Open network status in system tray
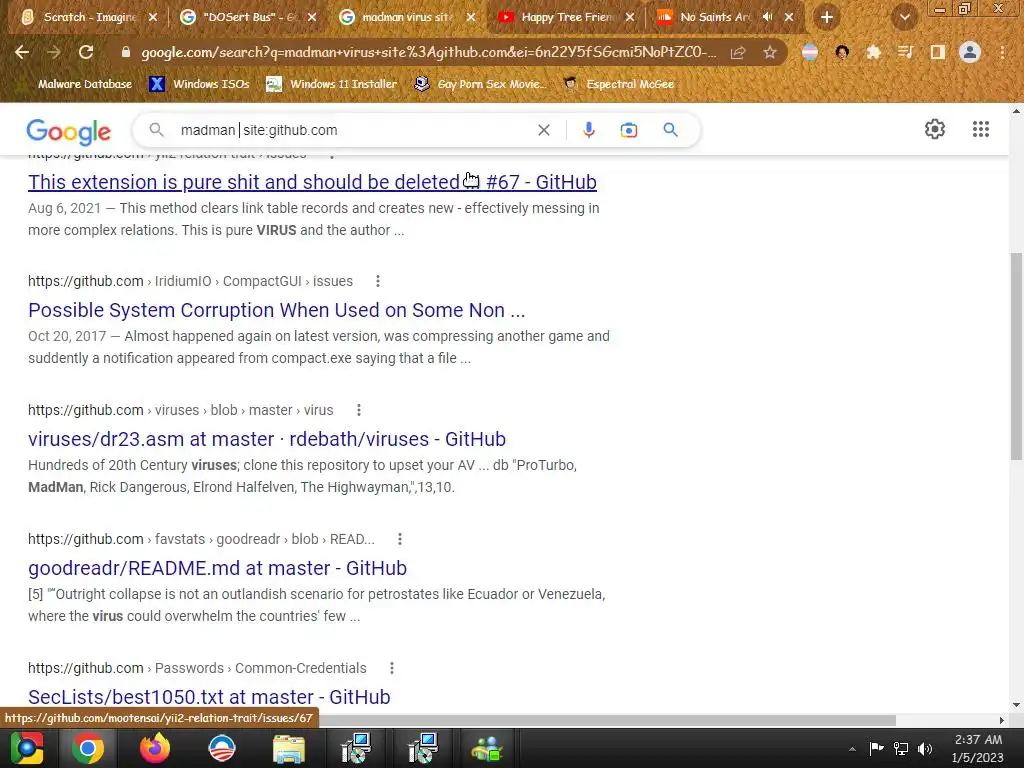This screenshot has width=1024, height=768. pyautogui.click(x=901, y=748)
